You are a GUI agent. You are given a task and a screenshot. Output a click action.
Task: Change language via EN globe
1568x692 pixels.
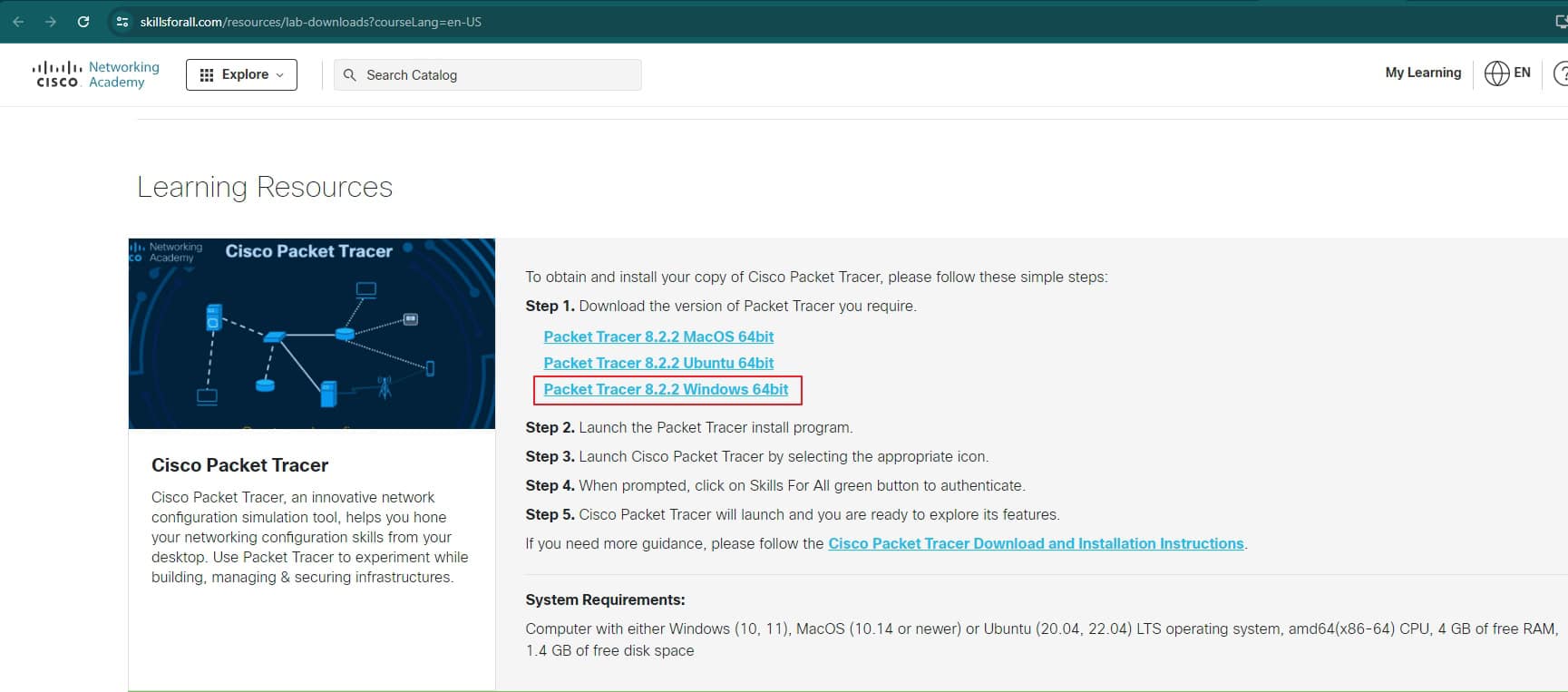[1507, 73]
